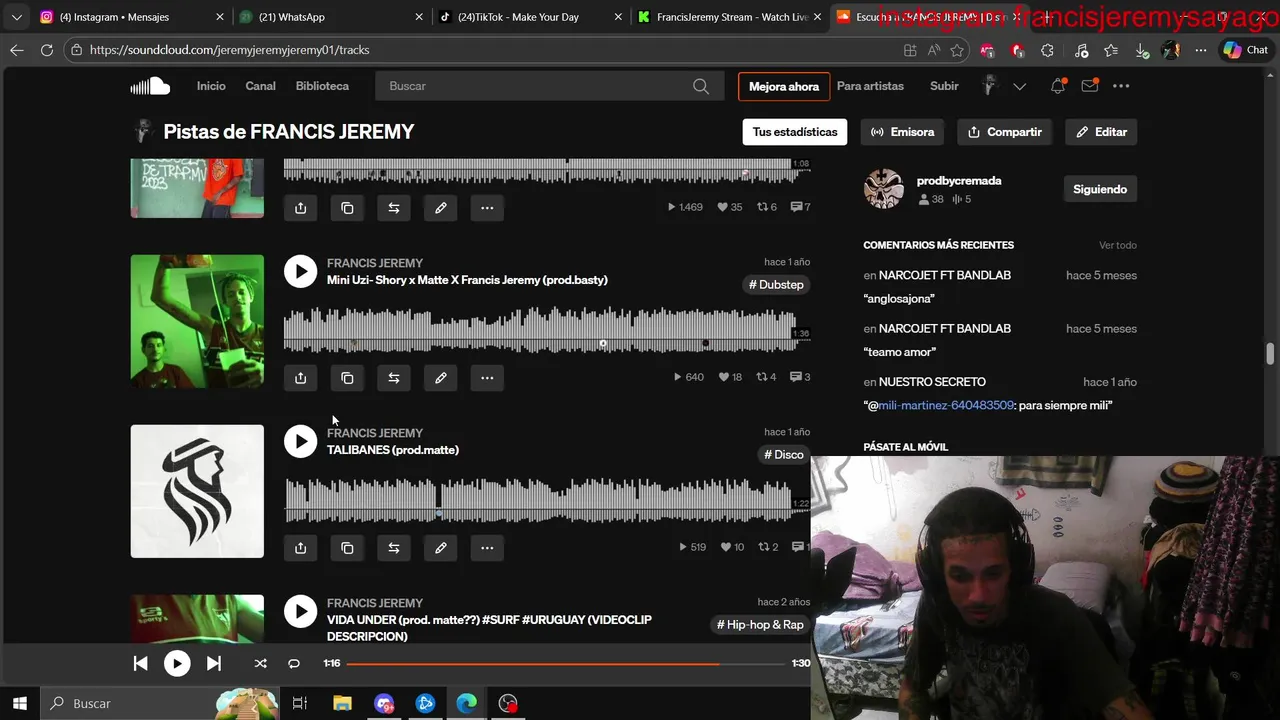Screen dimensions: 1280x720
Task: Expand the profile avatar dropdown chevron
Action: pos(1019,86)
